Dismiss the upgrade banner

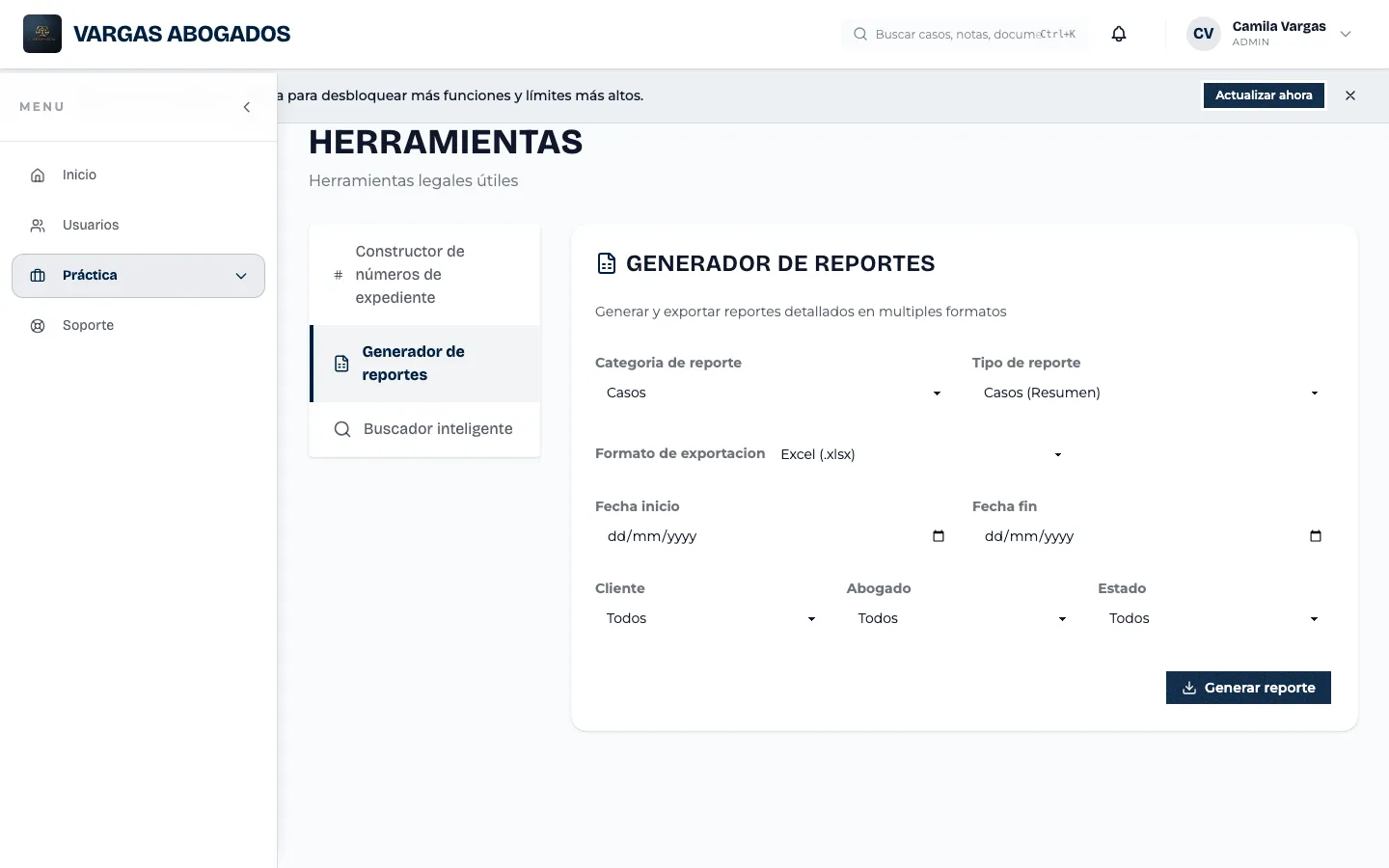(x=1350, y=95)
